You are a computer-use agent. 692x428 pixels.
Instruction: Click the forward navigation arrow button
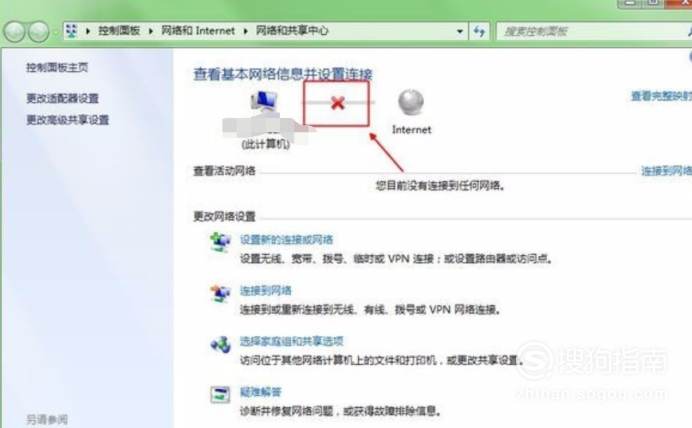point(39,32)
